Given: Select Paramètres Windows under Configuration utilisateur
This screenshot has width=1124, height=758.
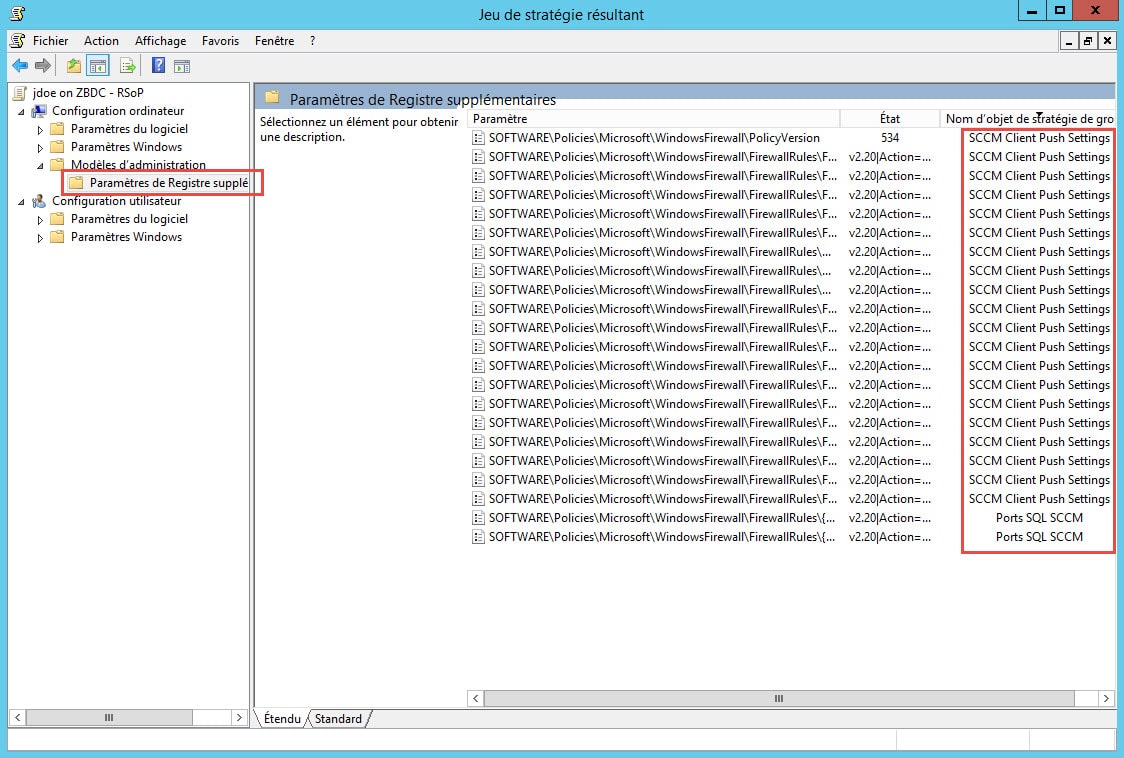Looking at the screenshot, I should [126, 237].
